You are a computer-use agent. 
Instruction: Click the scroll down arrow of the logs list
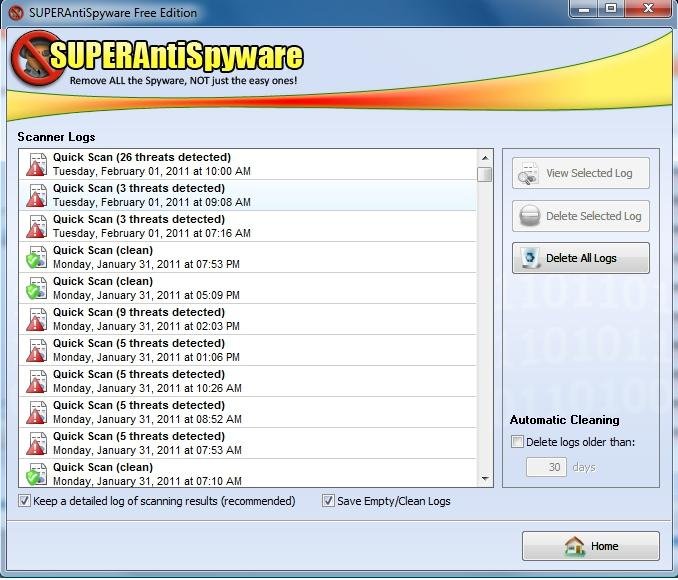pos(485,478)
